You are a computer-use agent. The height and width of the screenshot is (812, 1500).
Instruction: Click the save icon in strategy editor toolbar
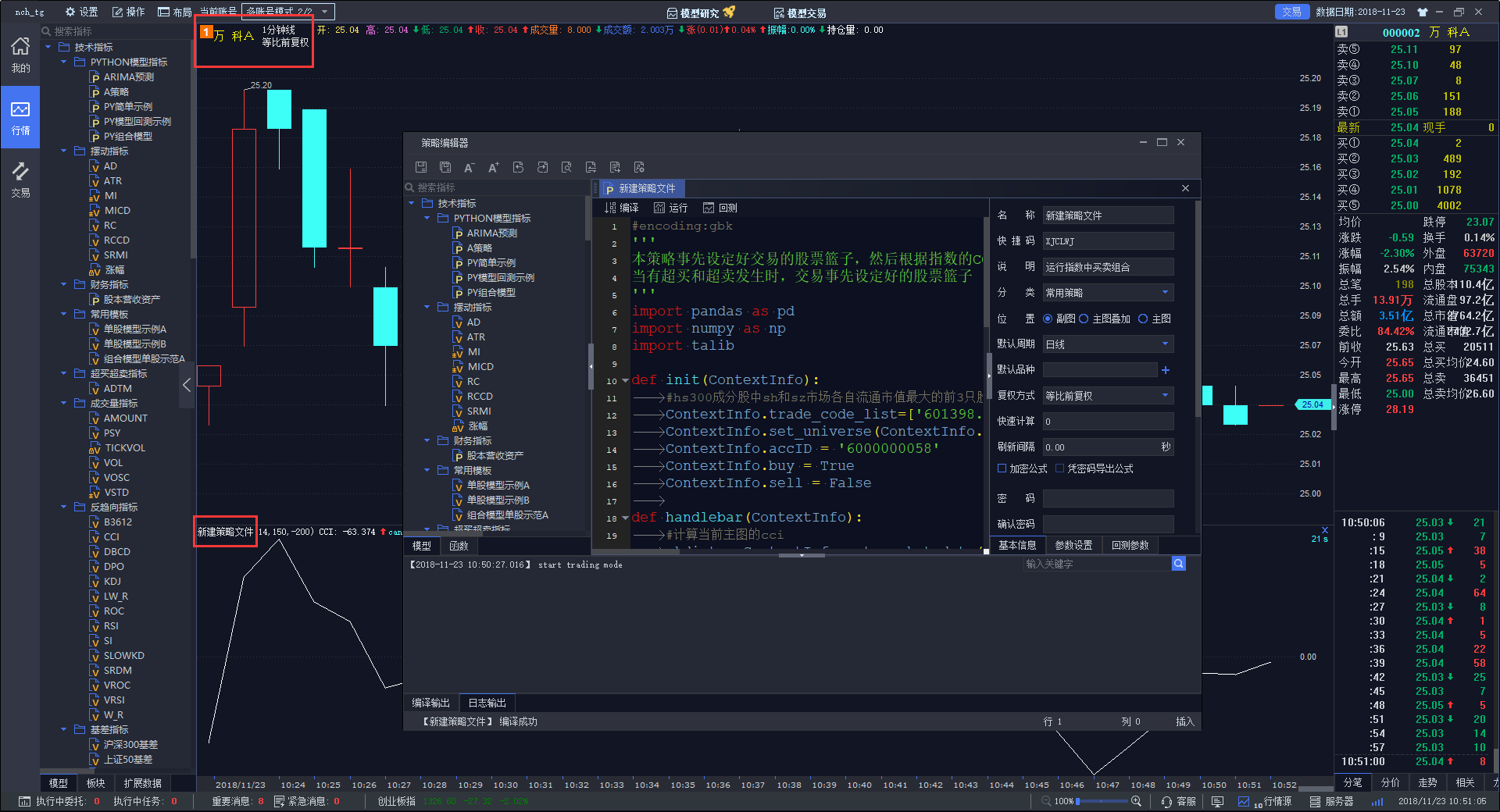tap(421, 167)
